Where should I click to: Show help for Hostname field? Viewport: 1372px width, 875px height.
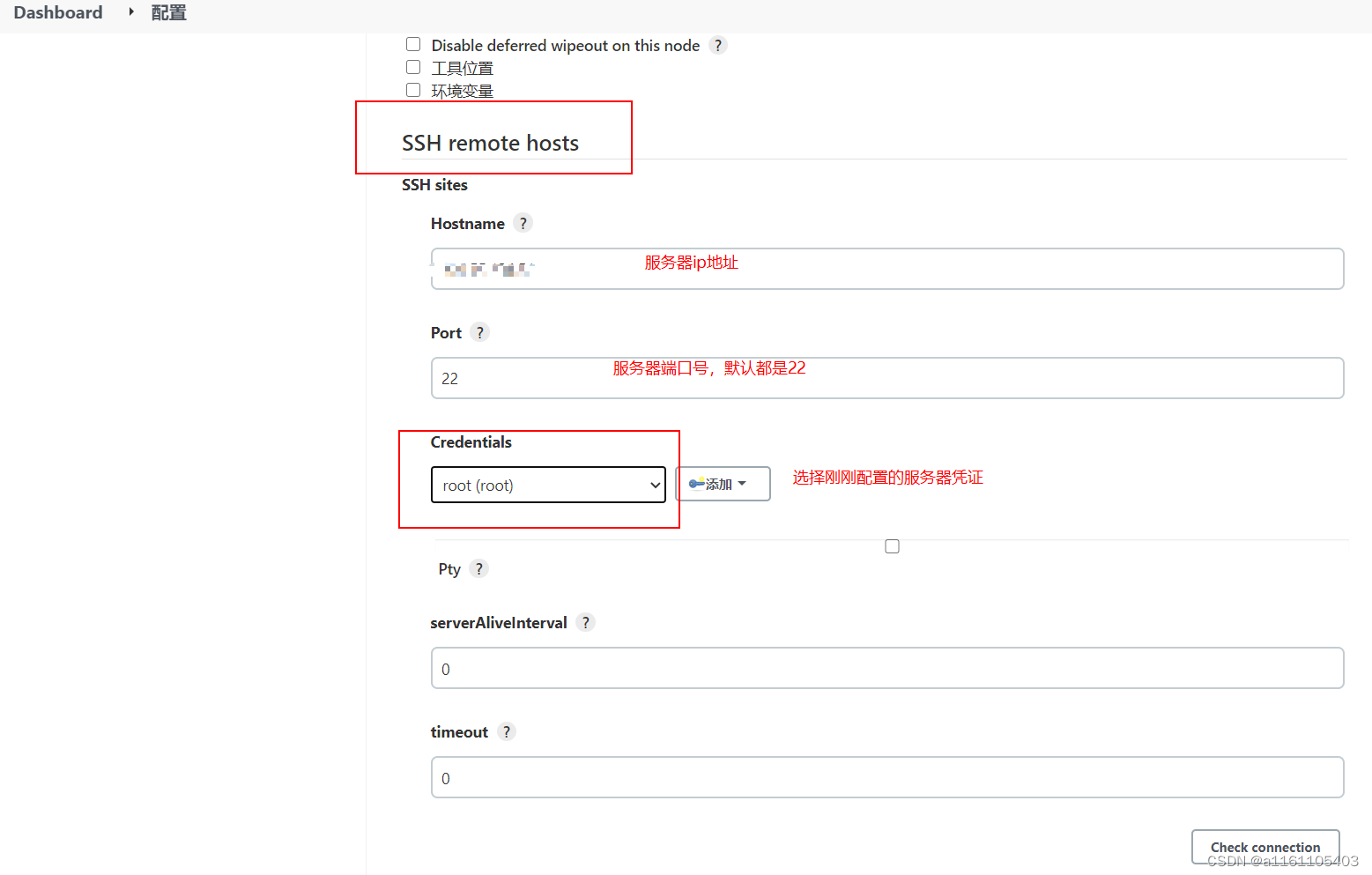pyautogui.click(x=523, y=223)
